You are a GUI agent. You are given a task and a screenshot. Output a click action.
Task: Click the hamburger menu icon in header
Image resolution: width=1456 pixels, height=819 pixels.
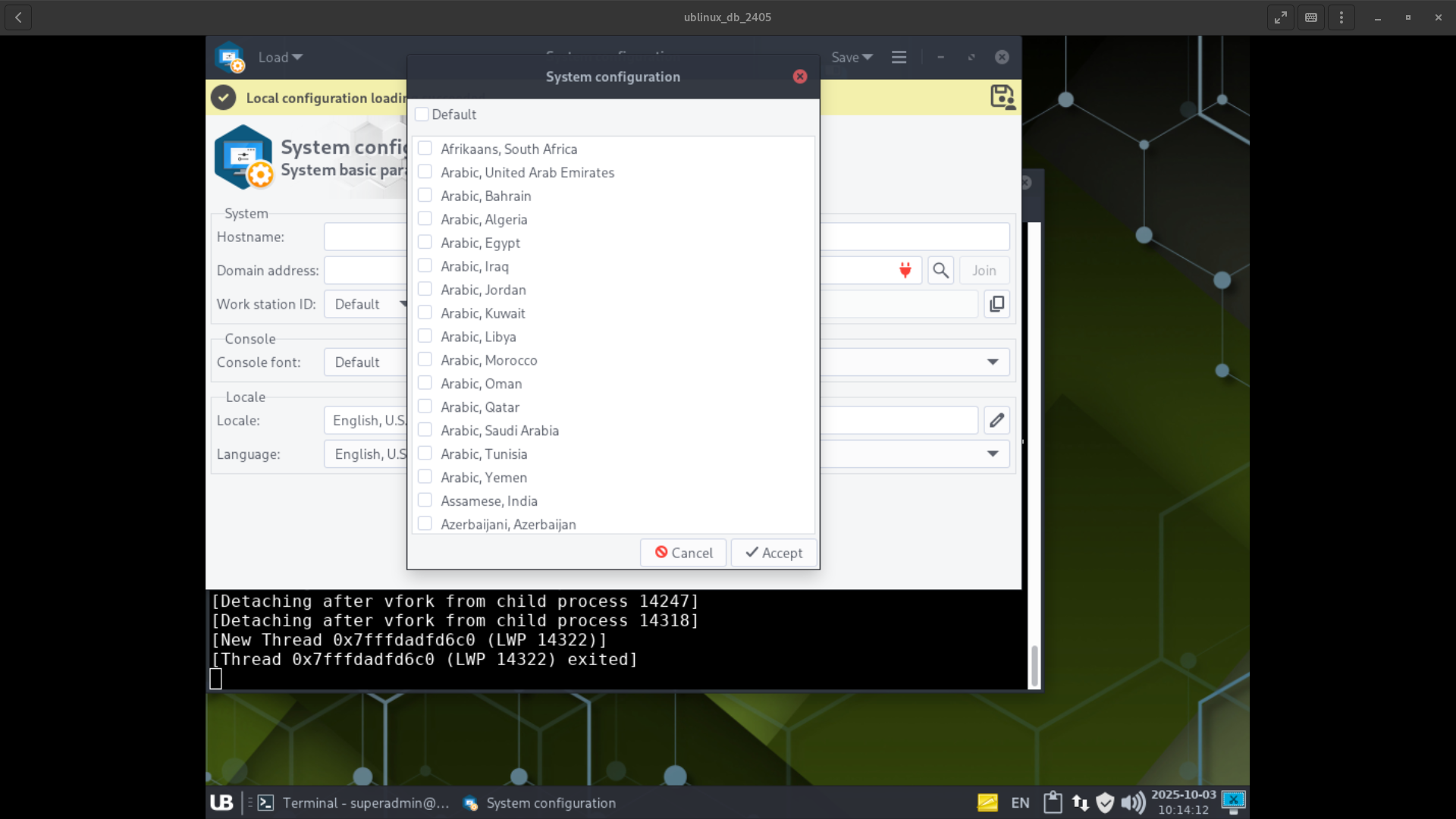click(x=899, y=58)
